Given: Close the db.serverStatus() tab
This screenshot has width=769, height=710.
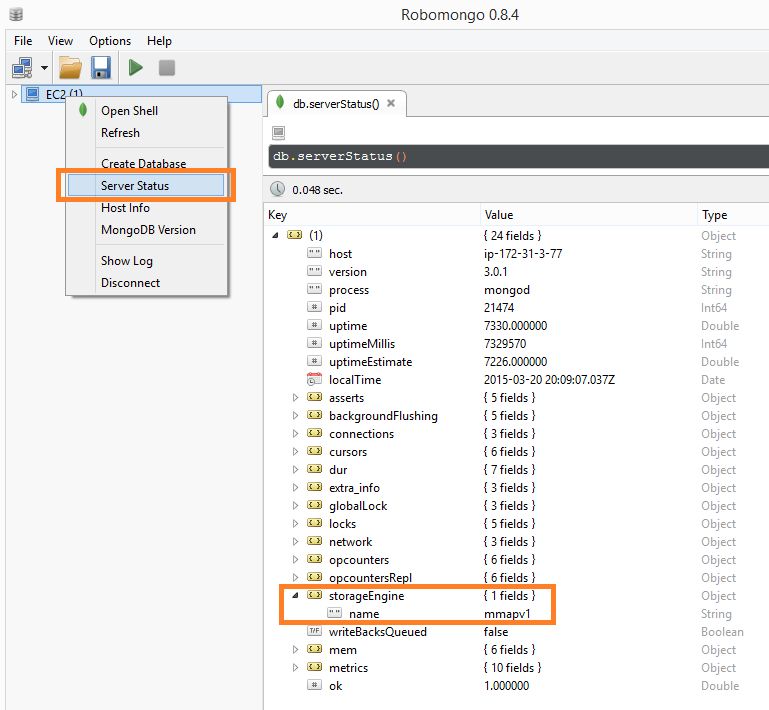Looking at the screenshot, I should 391,103.
